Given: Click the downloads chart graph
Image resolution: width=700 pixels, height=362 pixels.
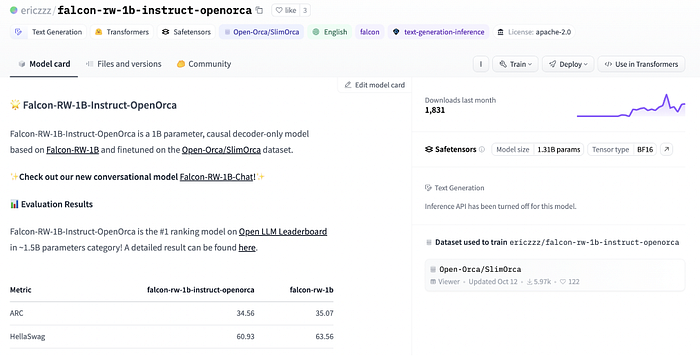Looking at the screenshot, I should tap(631, 106).
